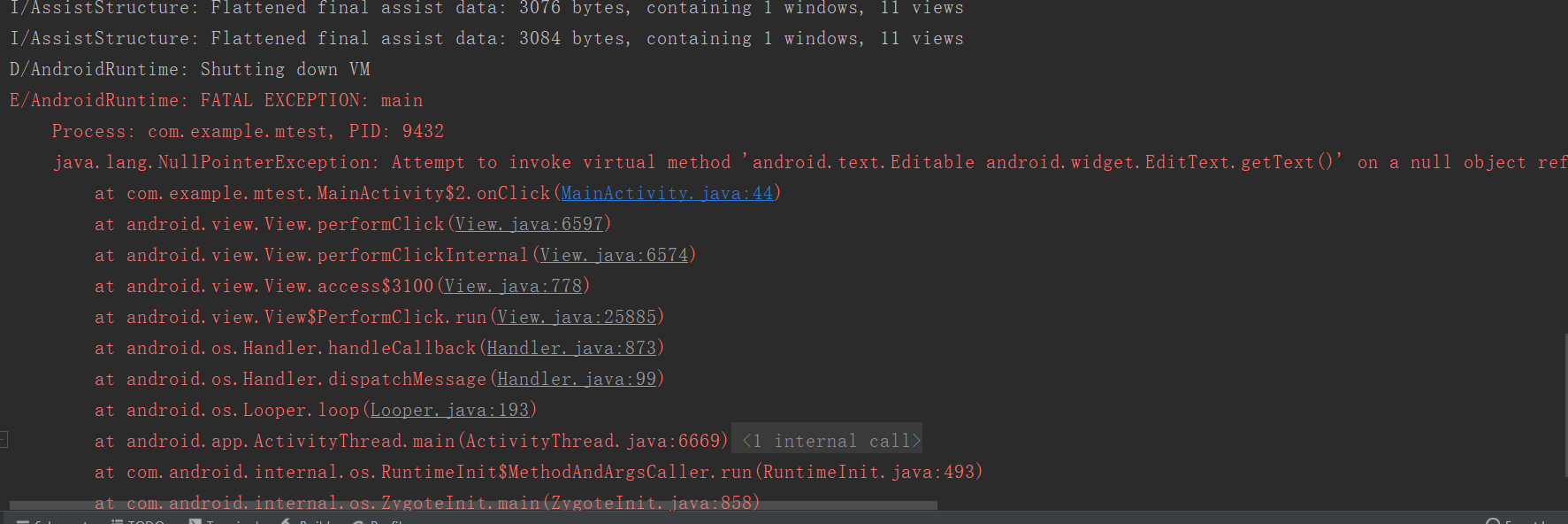Click the 'FATAL EXCEPTION: main' log line
Viewport: 1568px width, 524px height.
click(216, 100)
